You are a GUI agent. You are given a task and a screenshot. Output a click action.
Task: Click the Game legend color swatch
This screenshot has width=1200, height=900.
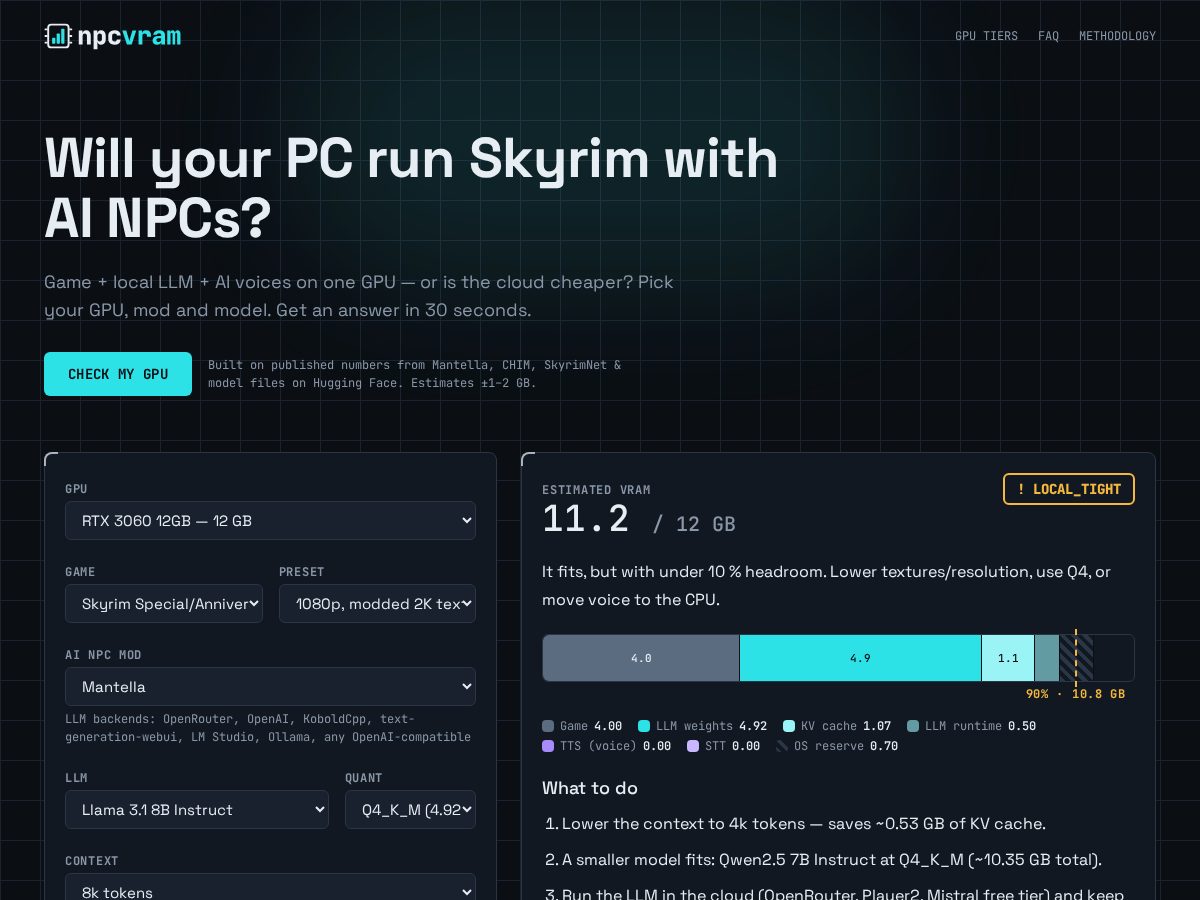click(x=548, y=726)
